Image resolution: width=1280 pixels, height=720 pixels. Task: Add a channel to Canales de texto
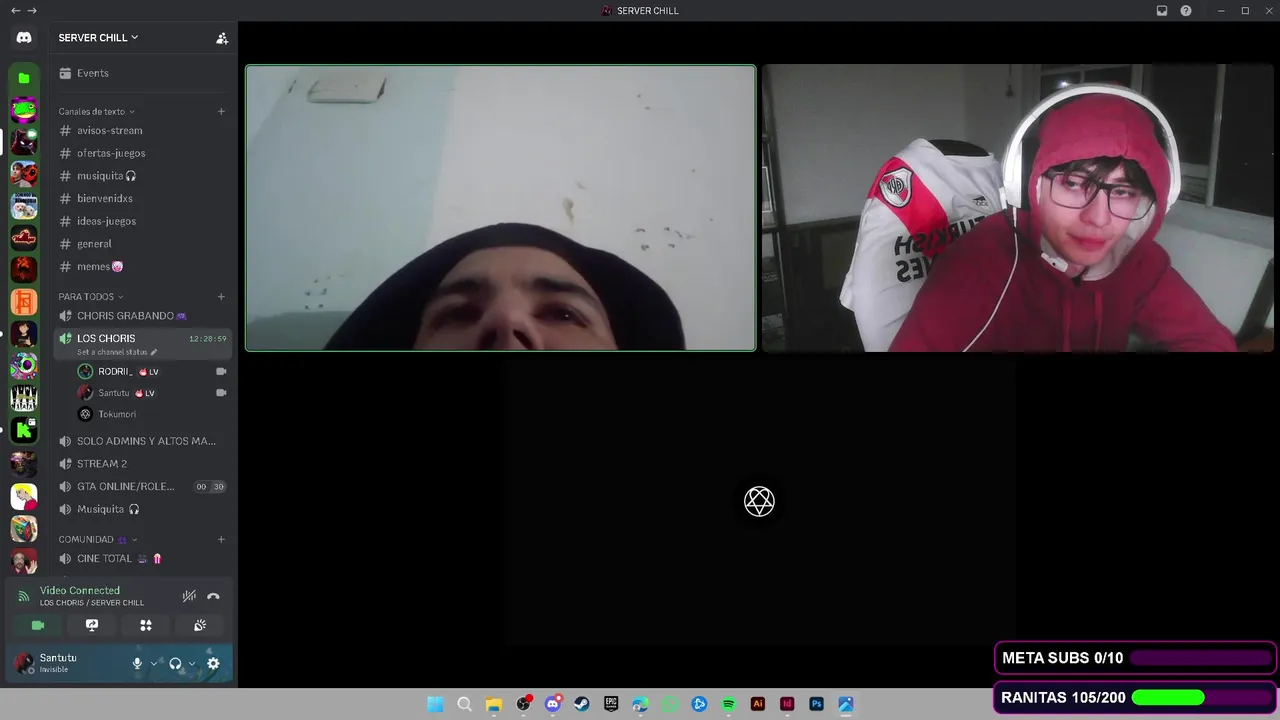[x=221, y=111]
